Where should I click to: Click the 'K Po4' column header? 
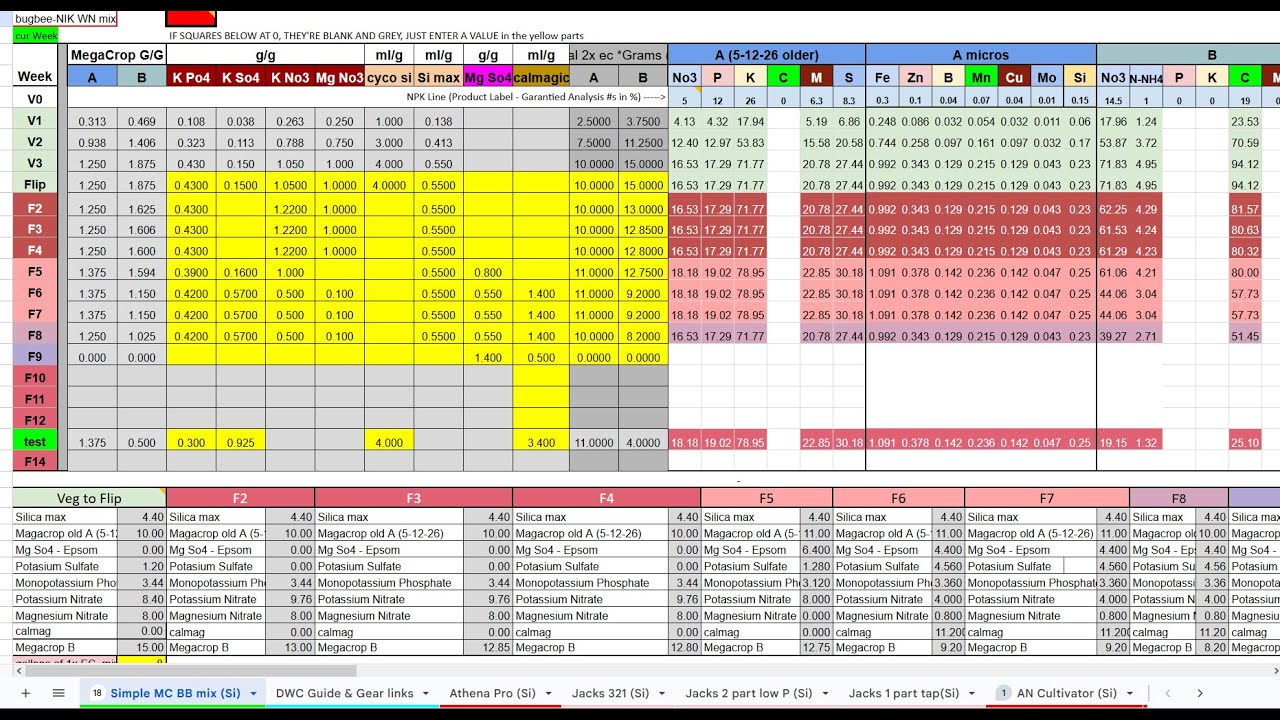191,77
